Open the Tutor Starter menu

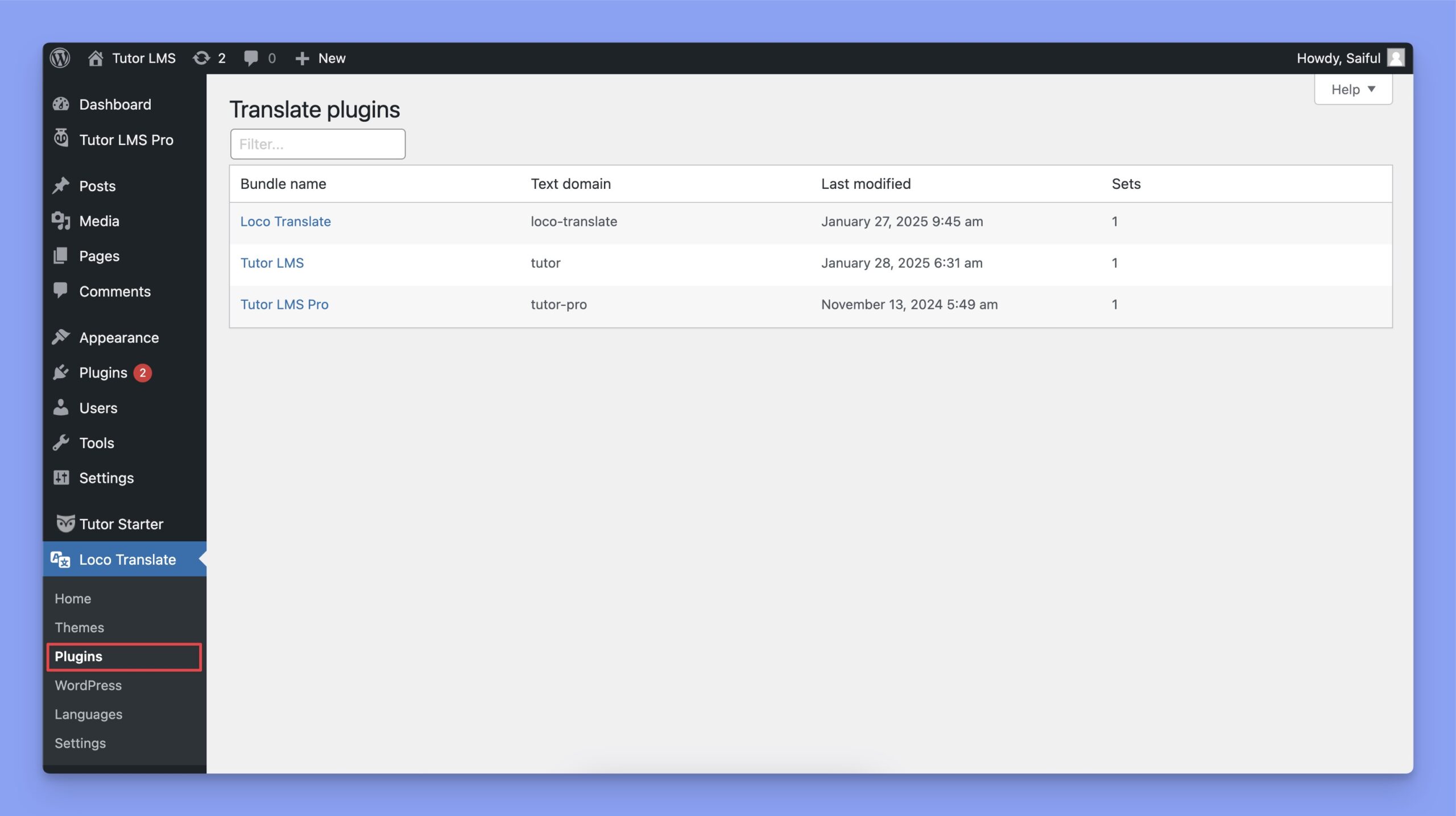pyautogui.click(x=121, y=524)
